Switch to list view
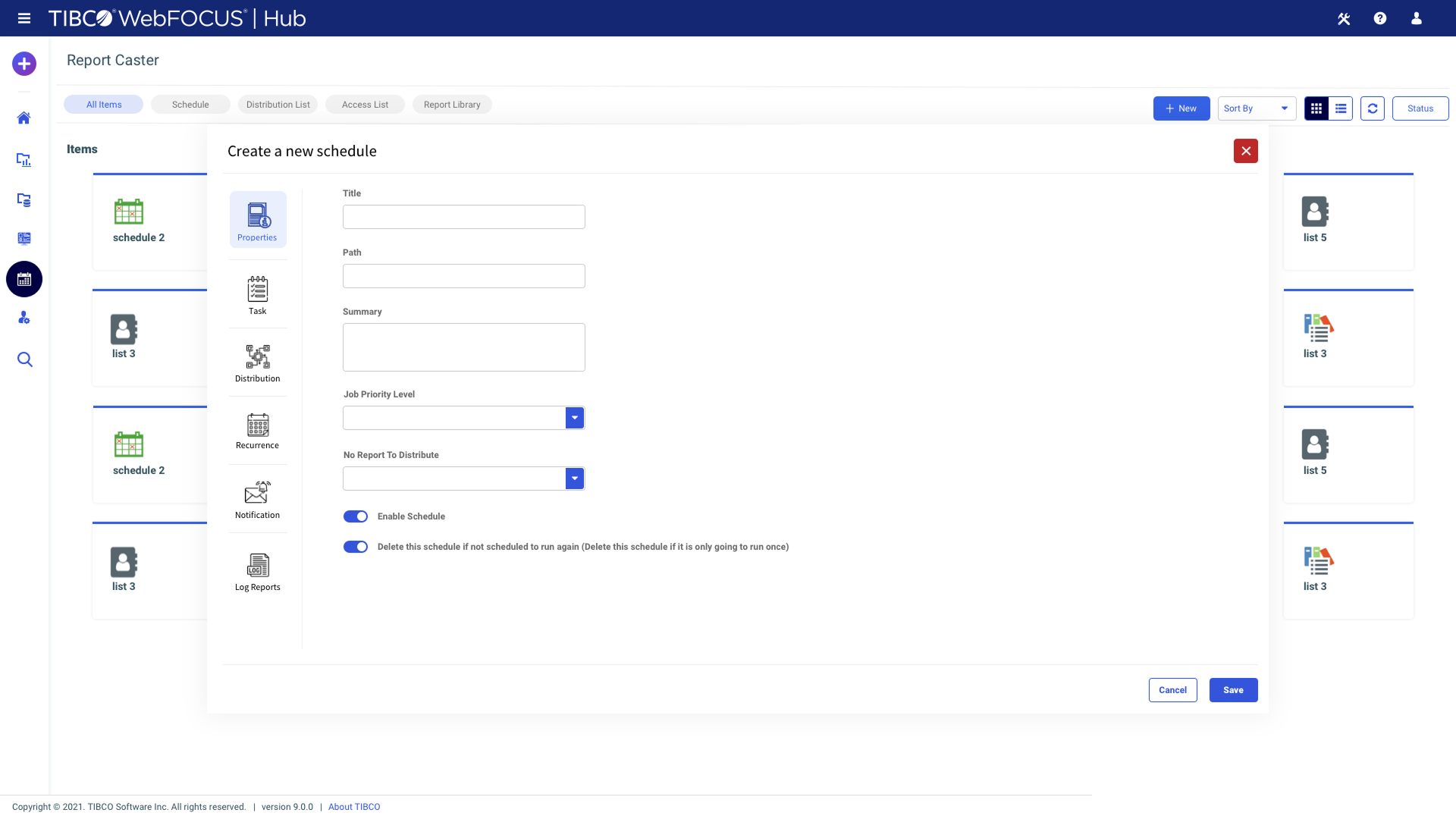This screenshot has width=1456, height=819. click(1341, 108)
